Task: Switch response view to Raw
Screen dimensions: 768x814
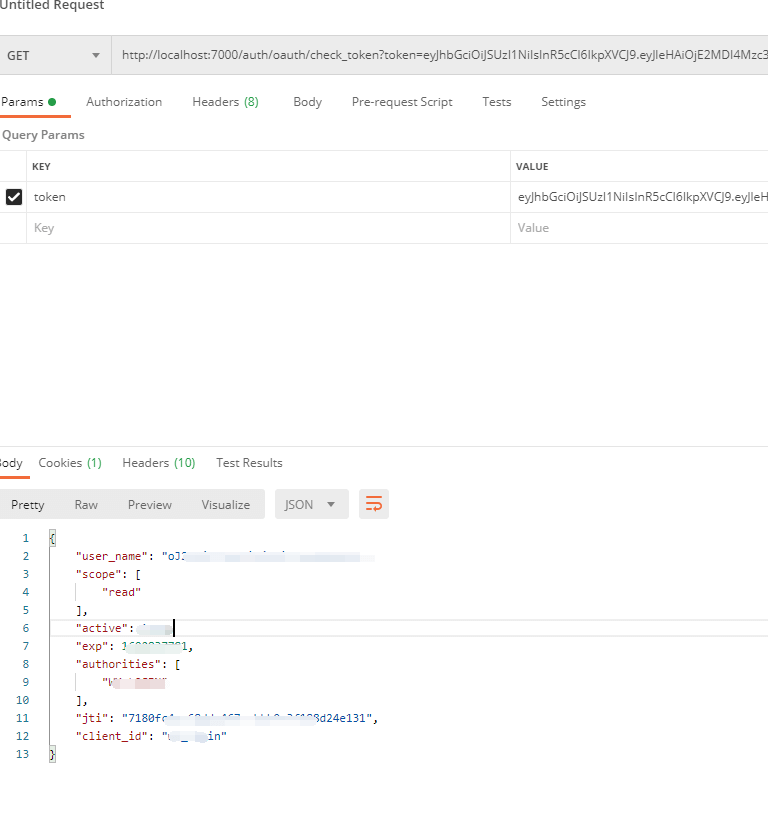Action: (86, 505)
